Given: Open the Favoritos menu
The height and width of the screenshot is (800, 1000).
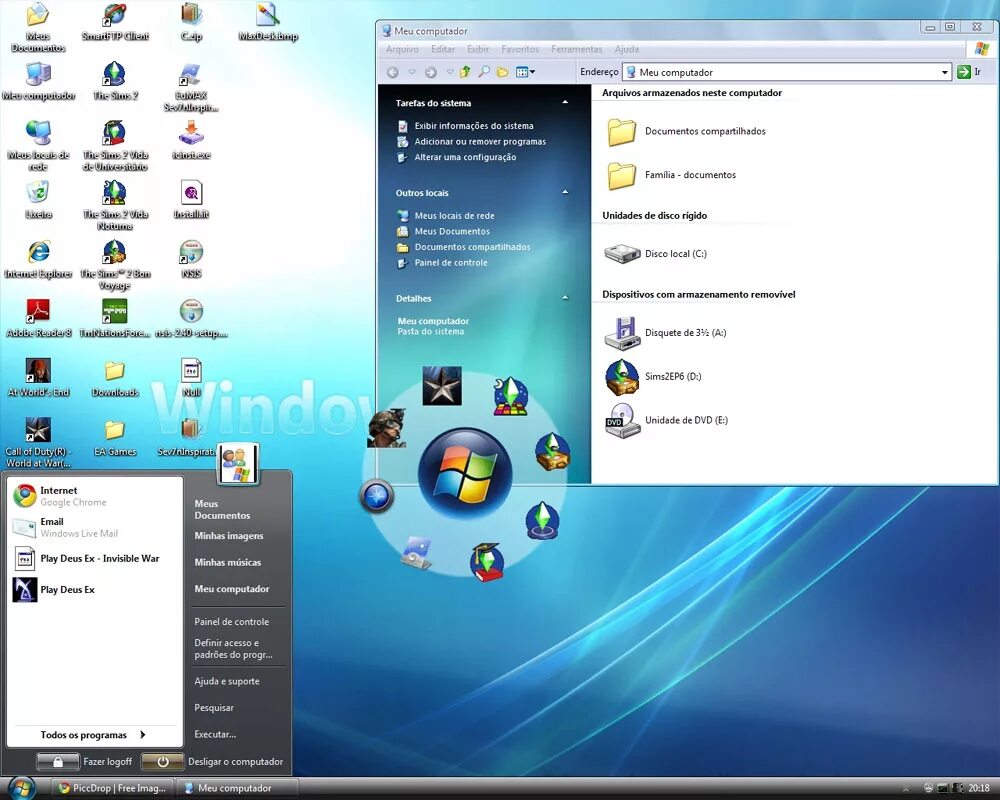Looking at the screenshot, I should coord(520,49).
